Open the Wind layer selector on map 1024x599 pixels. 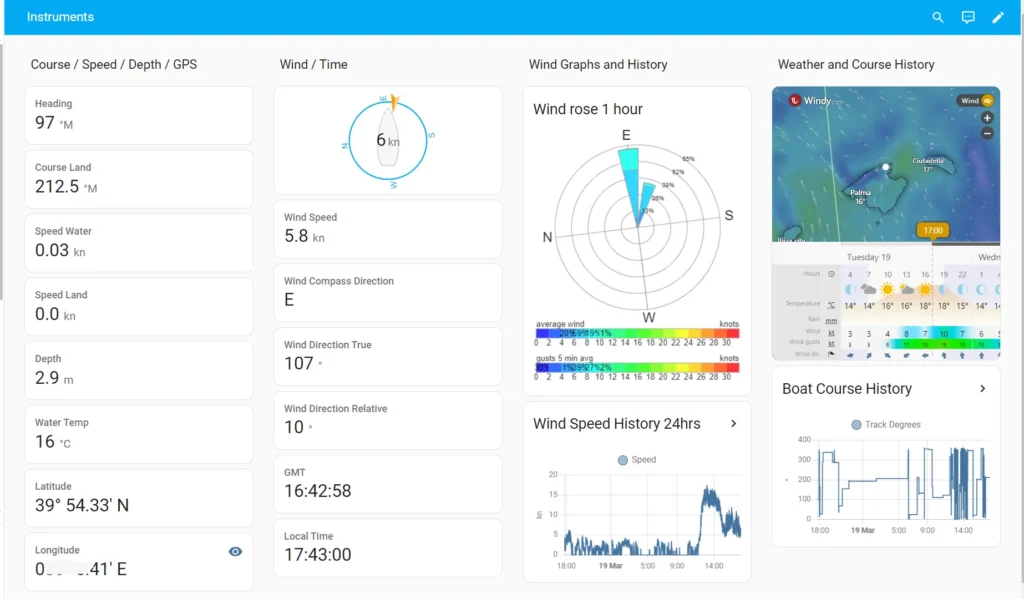tap(976, 101)
